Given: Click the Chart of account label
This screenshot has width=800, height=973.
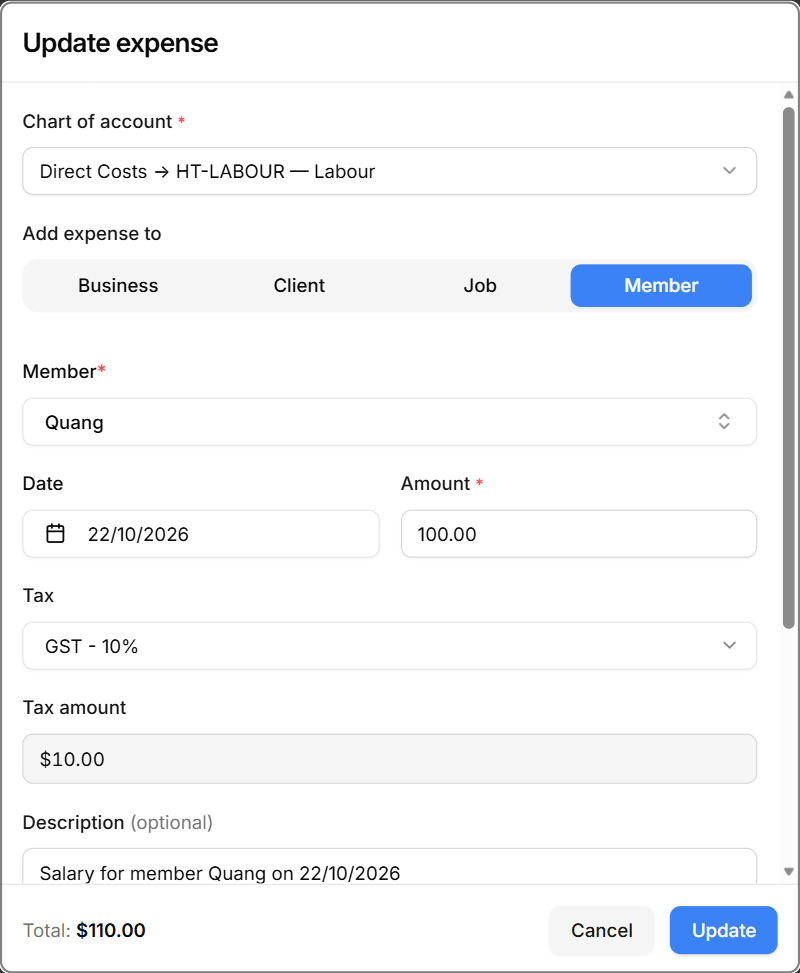Looking at the screenshot, I should point(97,122).
